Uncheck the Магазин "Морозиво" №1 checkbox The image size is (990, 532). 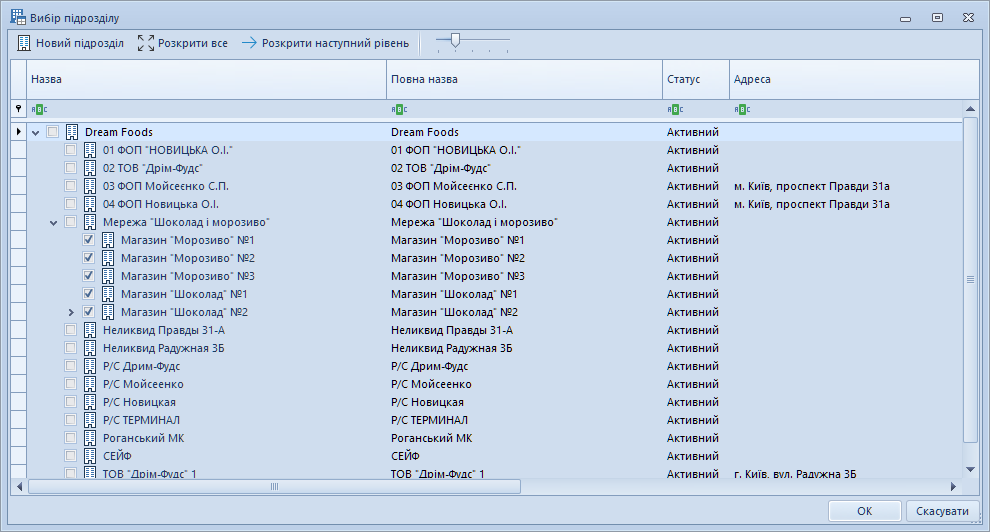click(x=89, y=240)
